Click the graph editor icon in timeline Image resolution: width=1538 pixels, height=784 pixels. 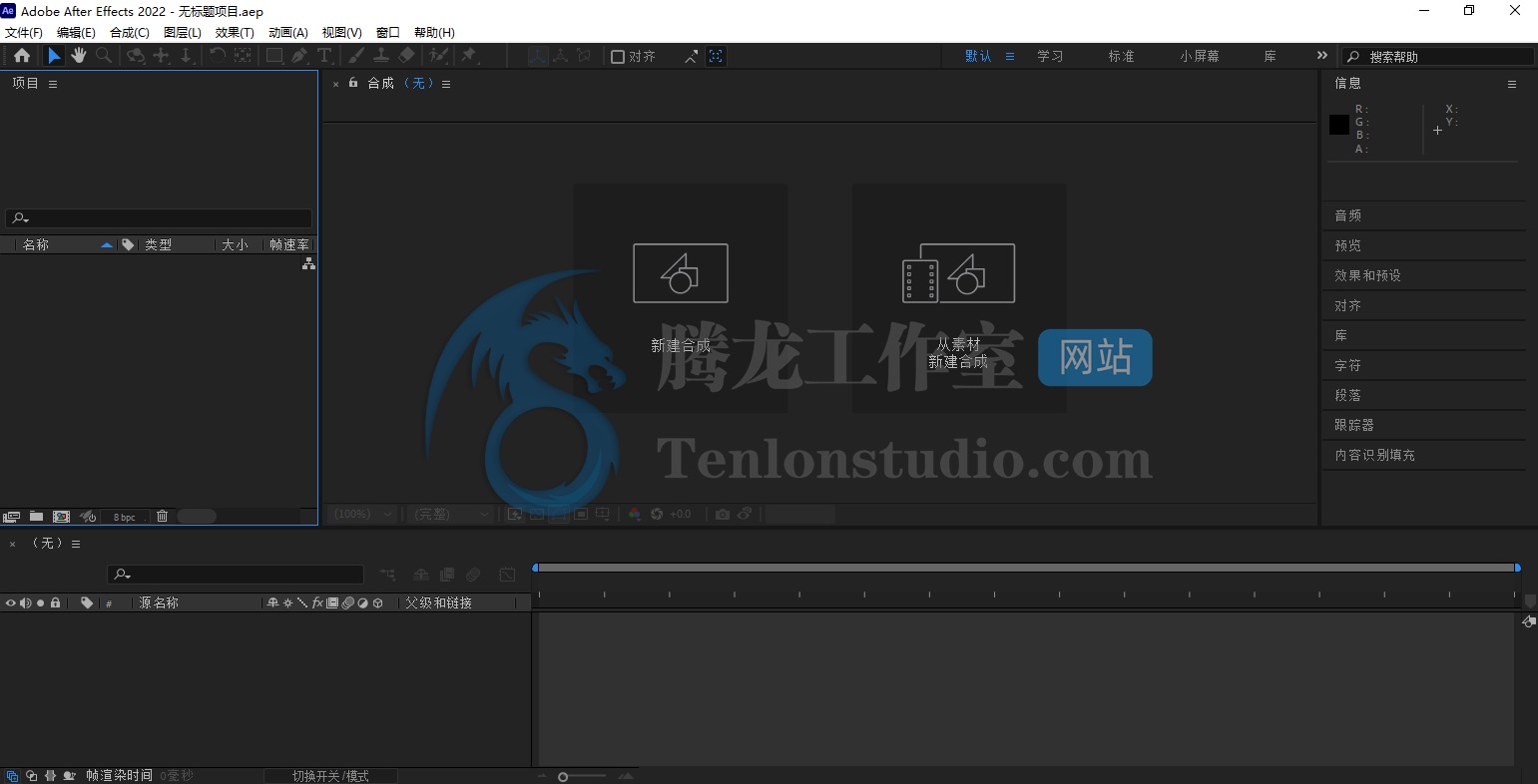coord(507,575)
